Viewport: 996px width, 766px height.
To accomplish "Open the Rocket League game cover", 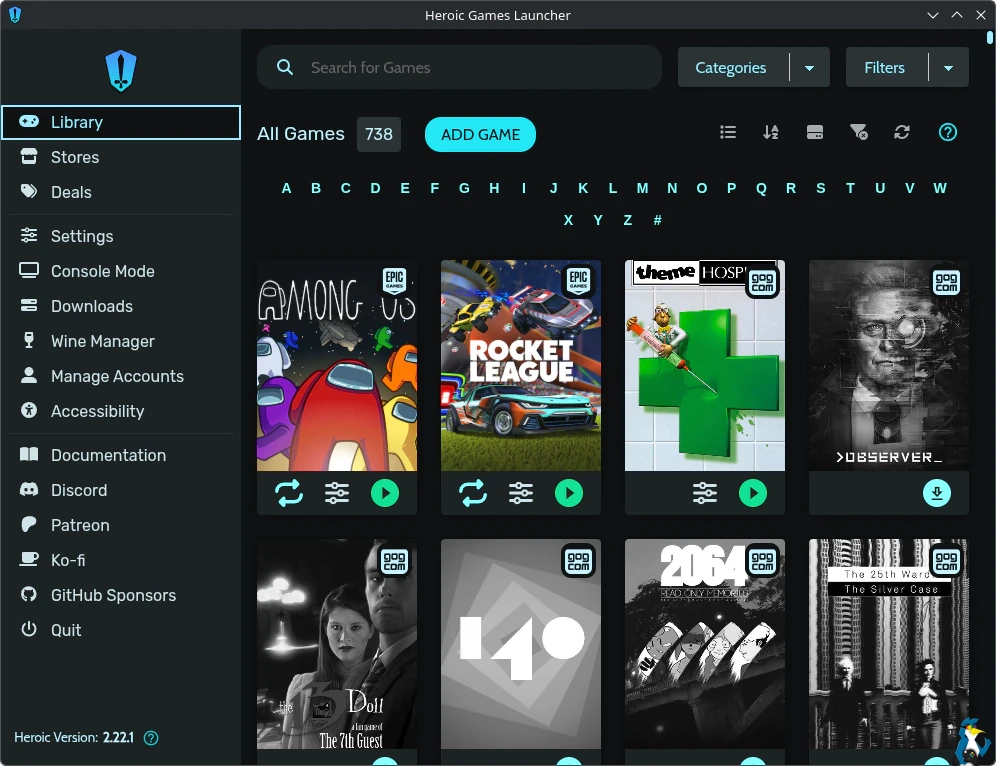I will [521, 365].
